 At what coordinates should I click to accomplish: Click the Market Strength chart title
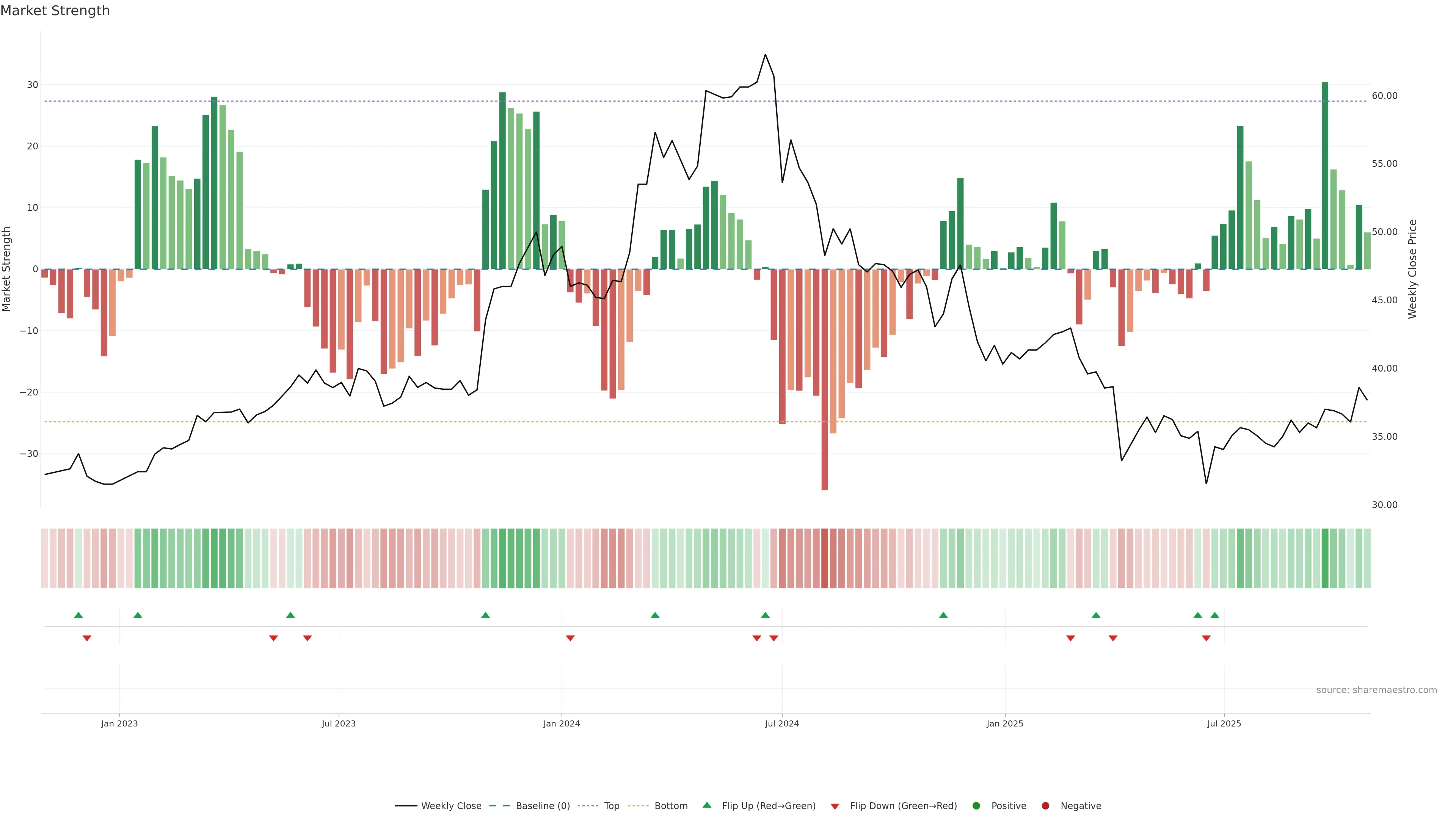55,11
